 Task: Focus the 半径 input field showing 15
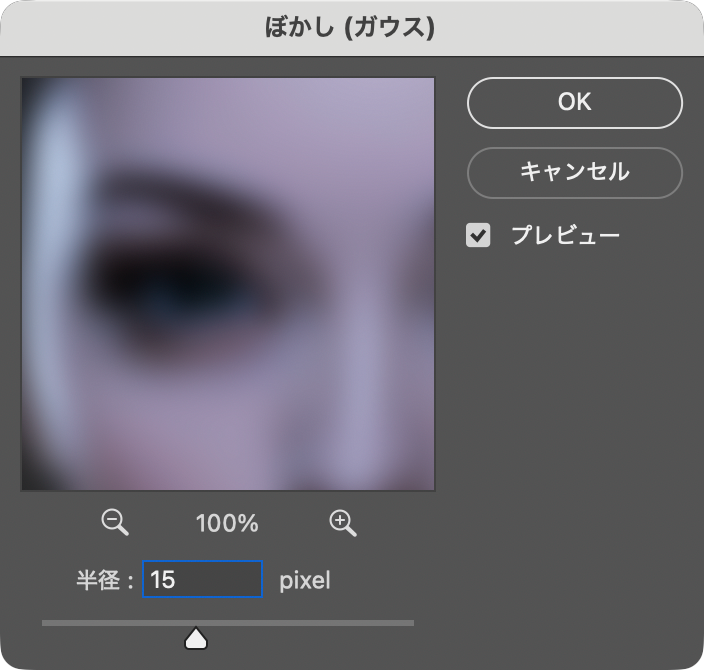click(202, 579)
